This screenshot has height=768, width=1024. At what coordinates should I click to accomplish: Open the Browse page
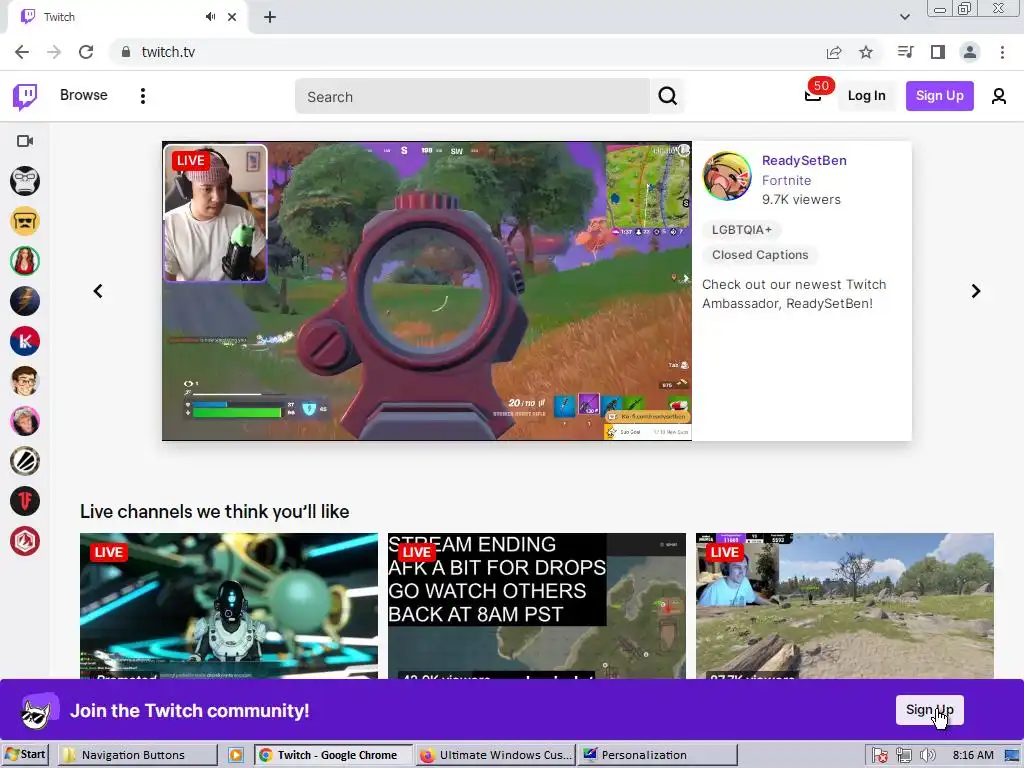click(x=84, y=95)
